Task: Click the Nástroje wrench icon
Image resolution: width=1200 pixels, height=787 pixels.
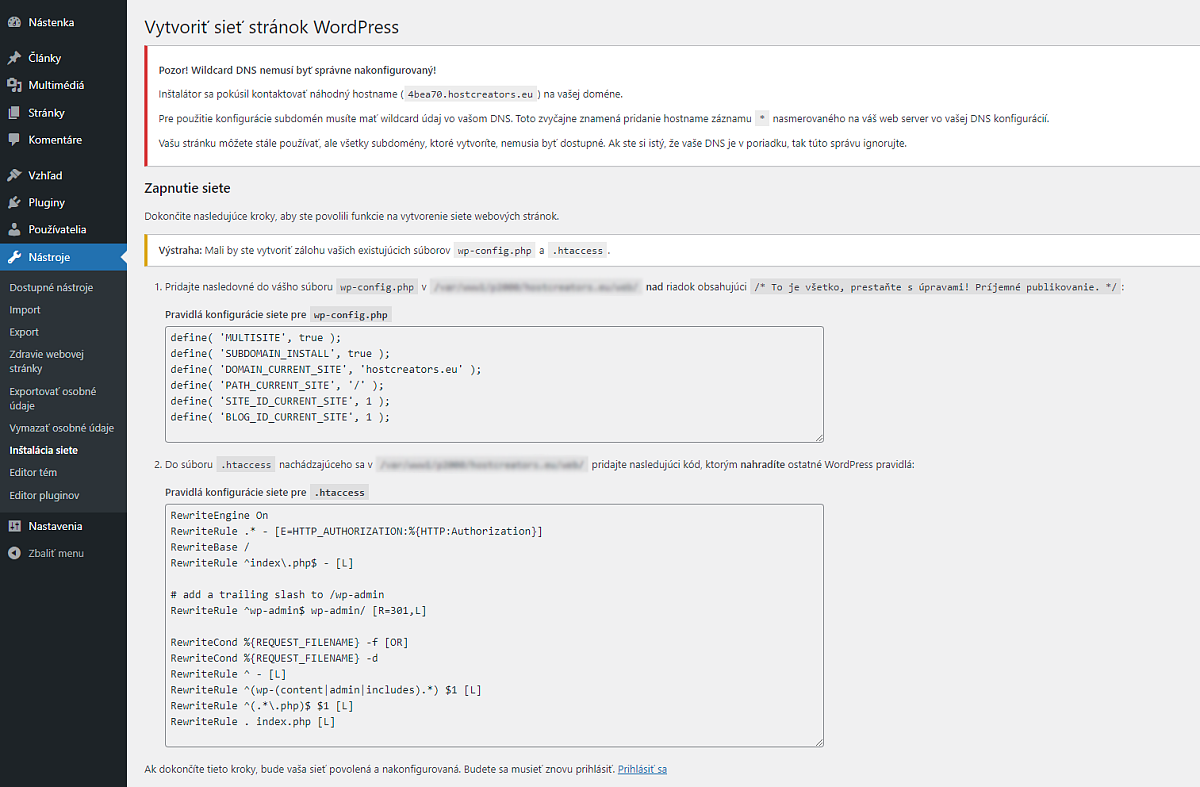Action: point(14,257)
